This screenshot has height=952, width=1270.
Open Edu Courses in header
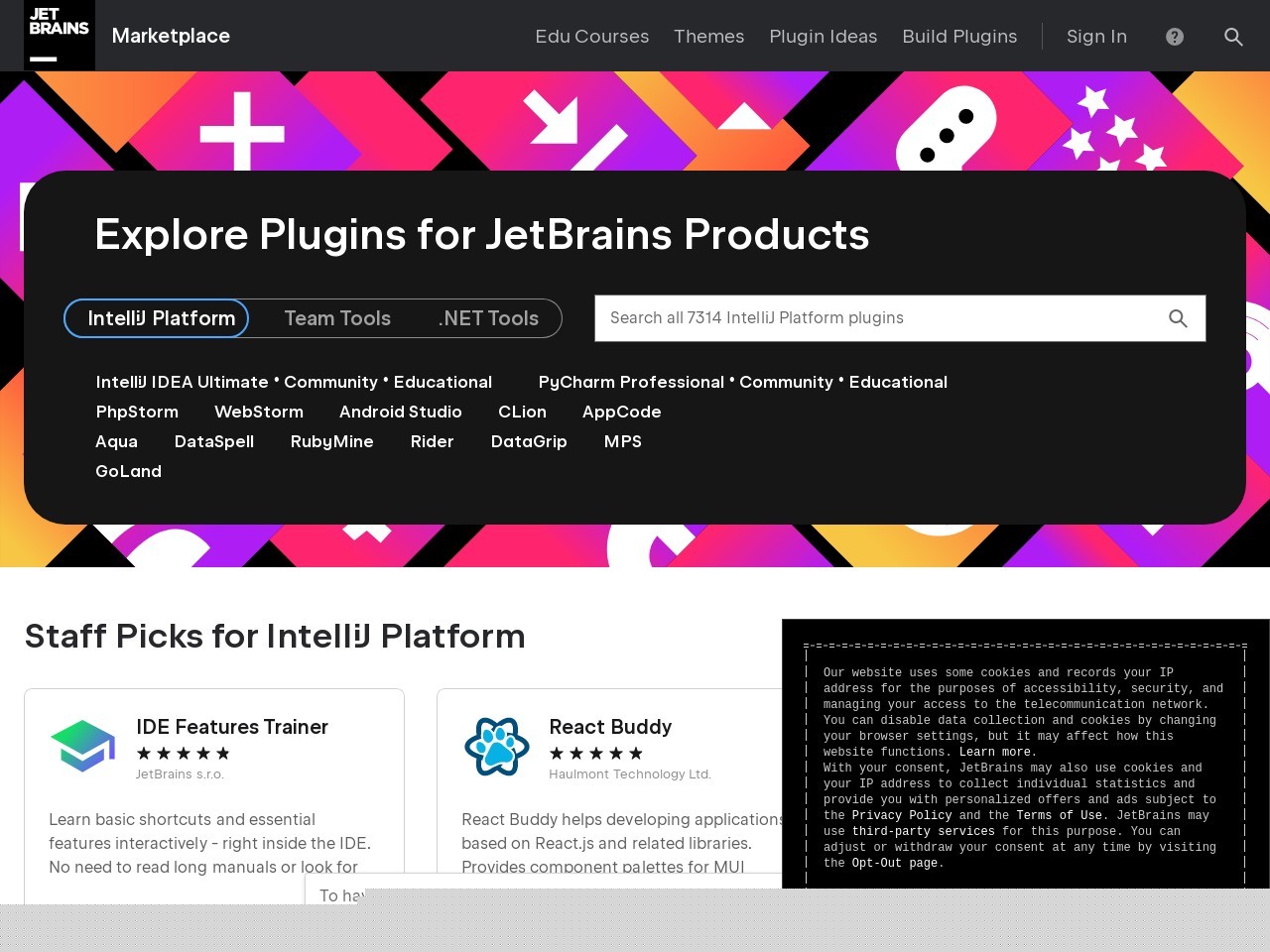click(x=592, y=37)
